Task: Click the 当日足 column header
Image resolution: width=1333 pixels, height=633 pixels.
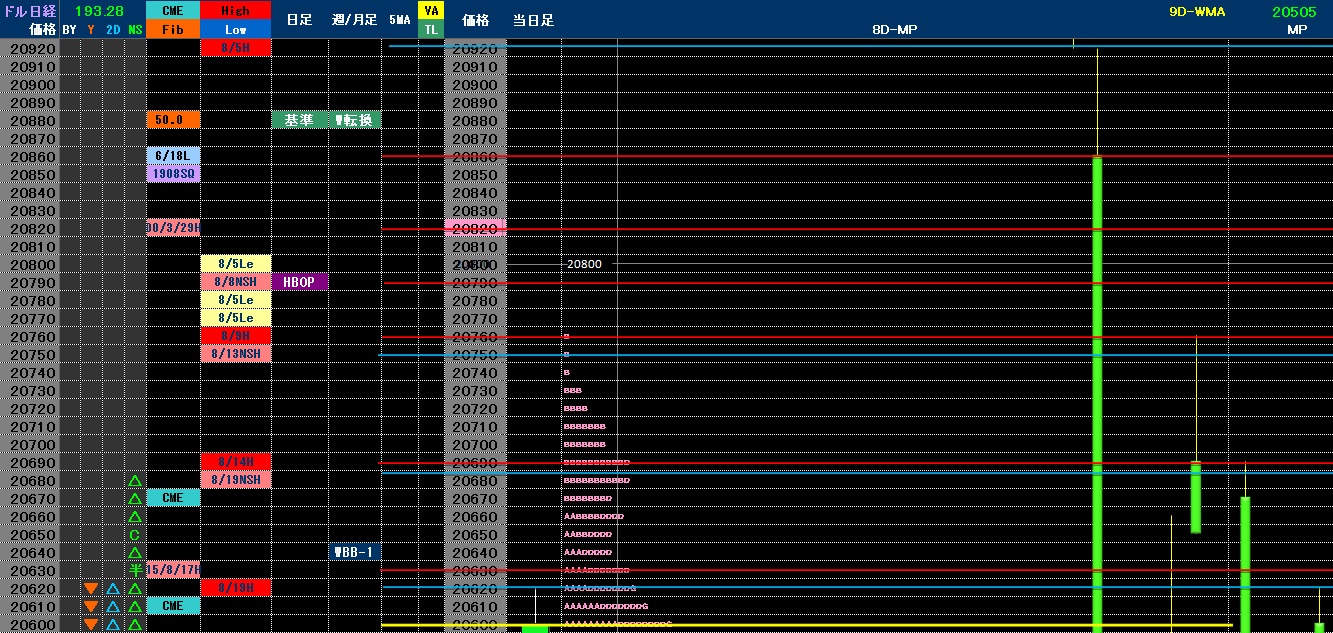Action: [533, 20]
